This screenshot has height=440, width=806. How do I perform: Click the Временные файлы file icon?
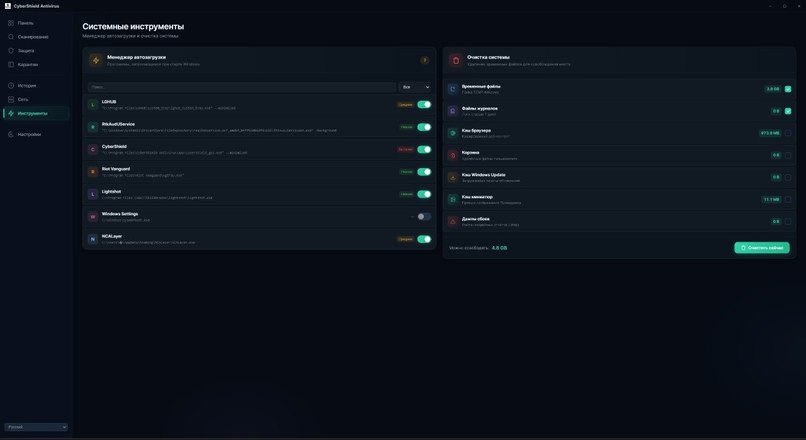click(452, 89)
